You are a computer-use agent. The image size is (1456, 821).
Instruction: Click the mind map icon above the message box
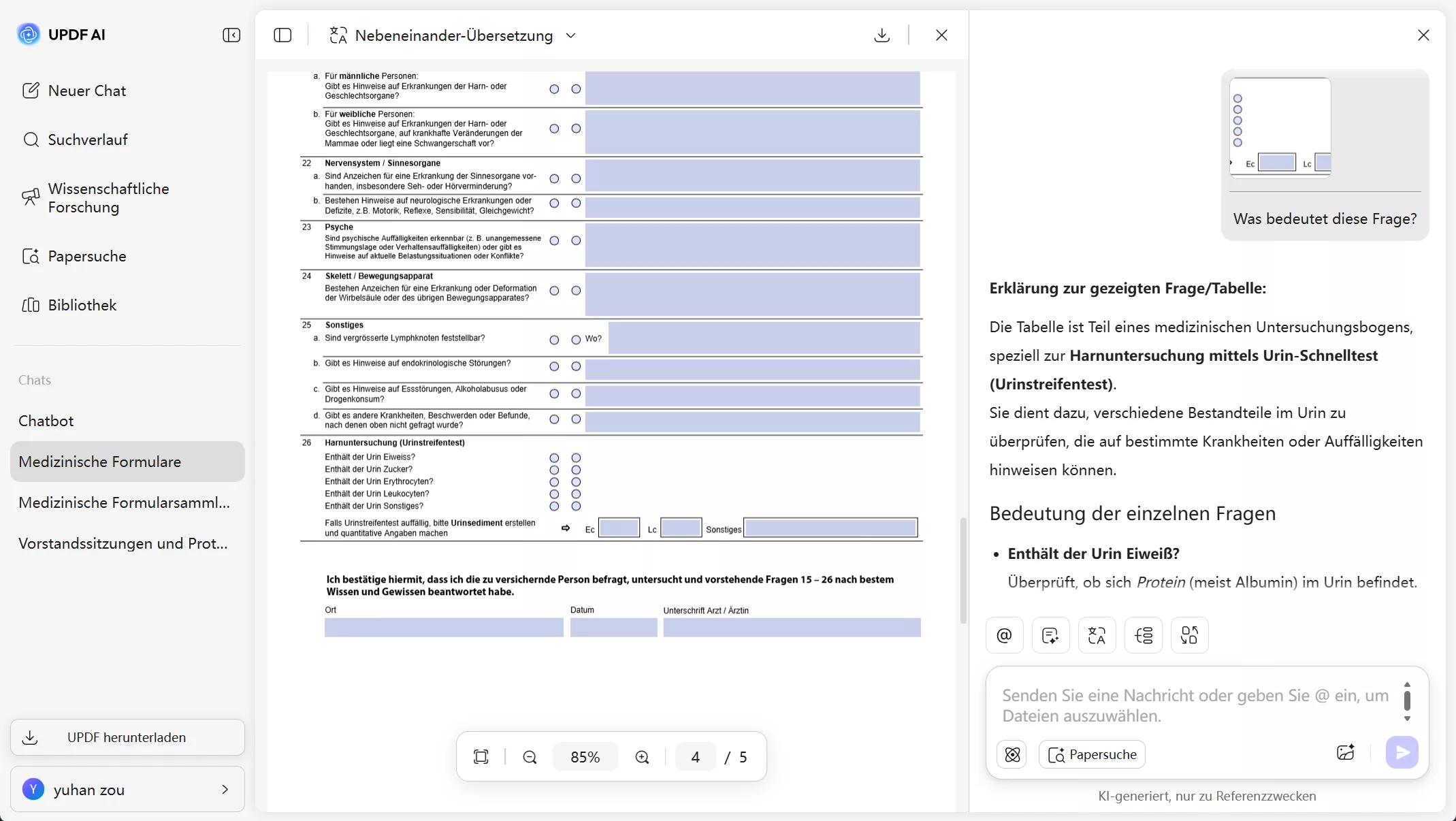pos(1144,634)
